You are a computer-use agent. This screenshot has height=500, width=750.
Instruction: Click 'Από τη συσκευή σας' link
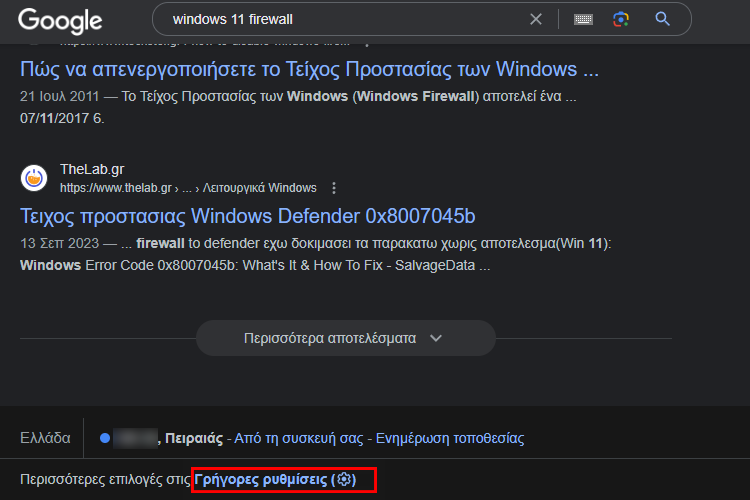298,438
